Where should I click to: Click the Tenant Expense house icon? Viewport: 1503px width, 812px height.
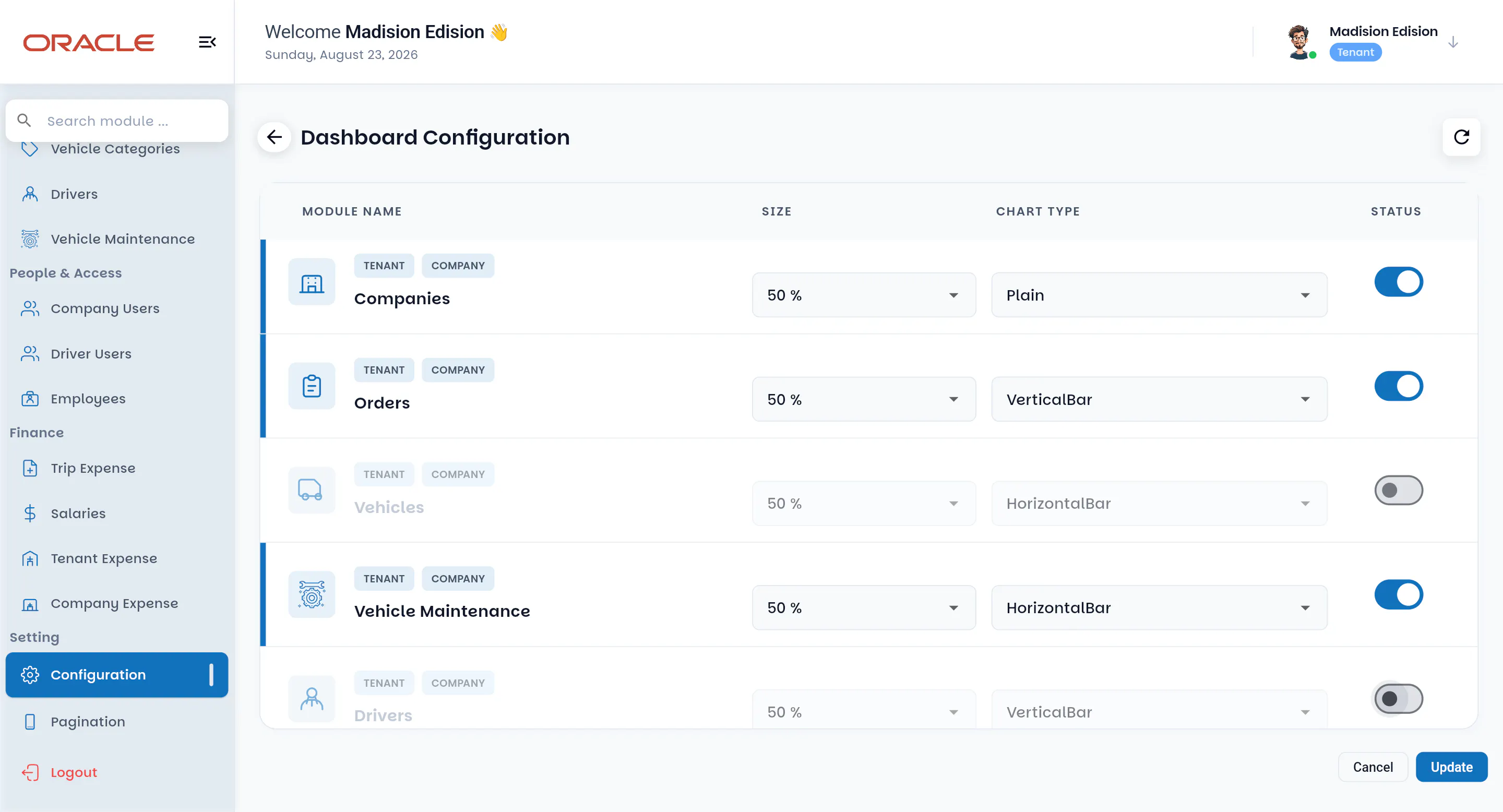click(30, 558)
